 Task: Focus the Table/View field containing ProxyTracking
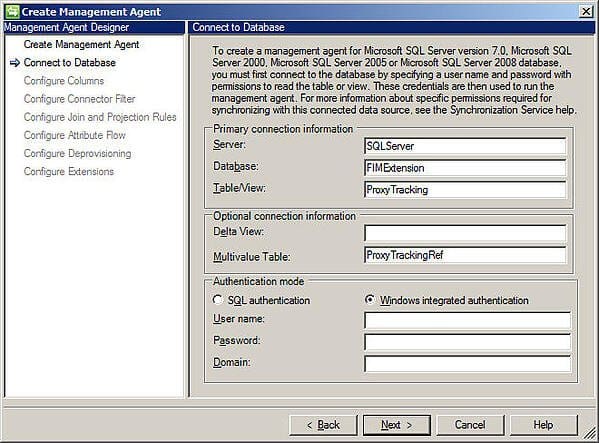(465, 189)
